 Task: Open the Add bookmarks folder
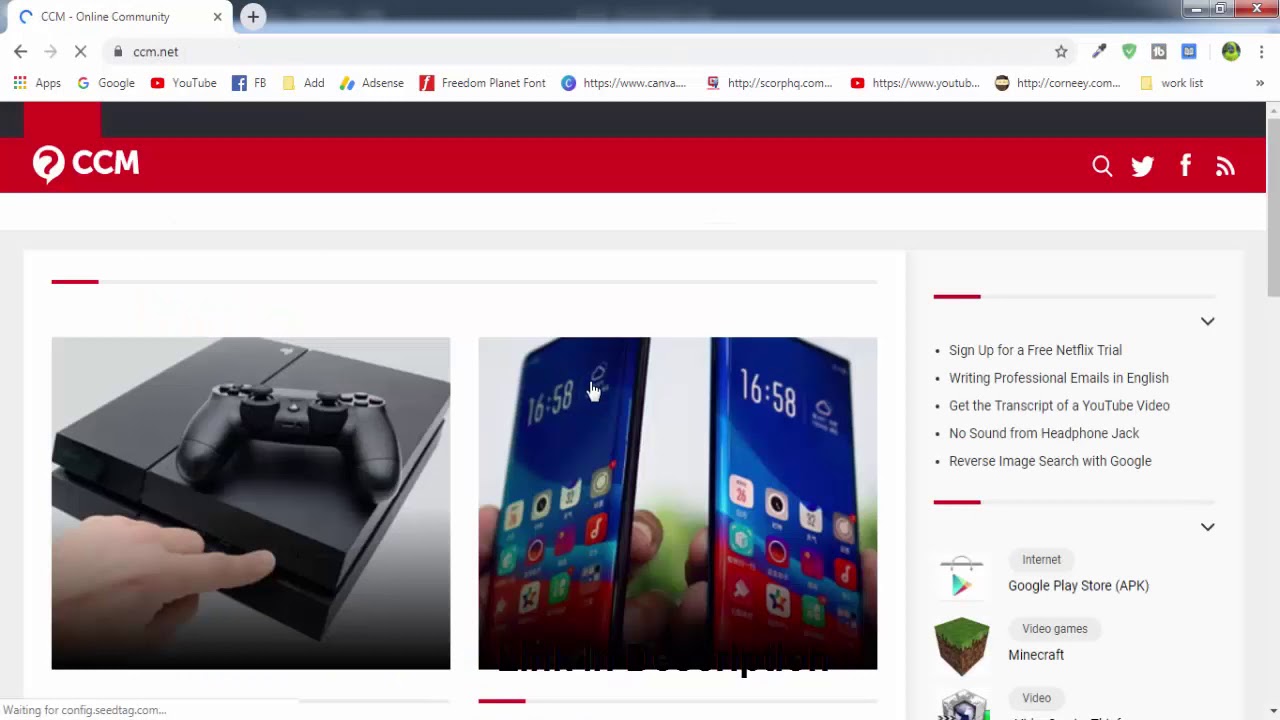303,83
